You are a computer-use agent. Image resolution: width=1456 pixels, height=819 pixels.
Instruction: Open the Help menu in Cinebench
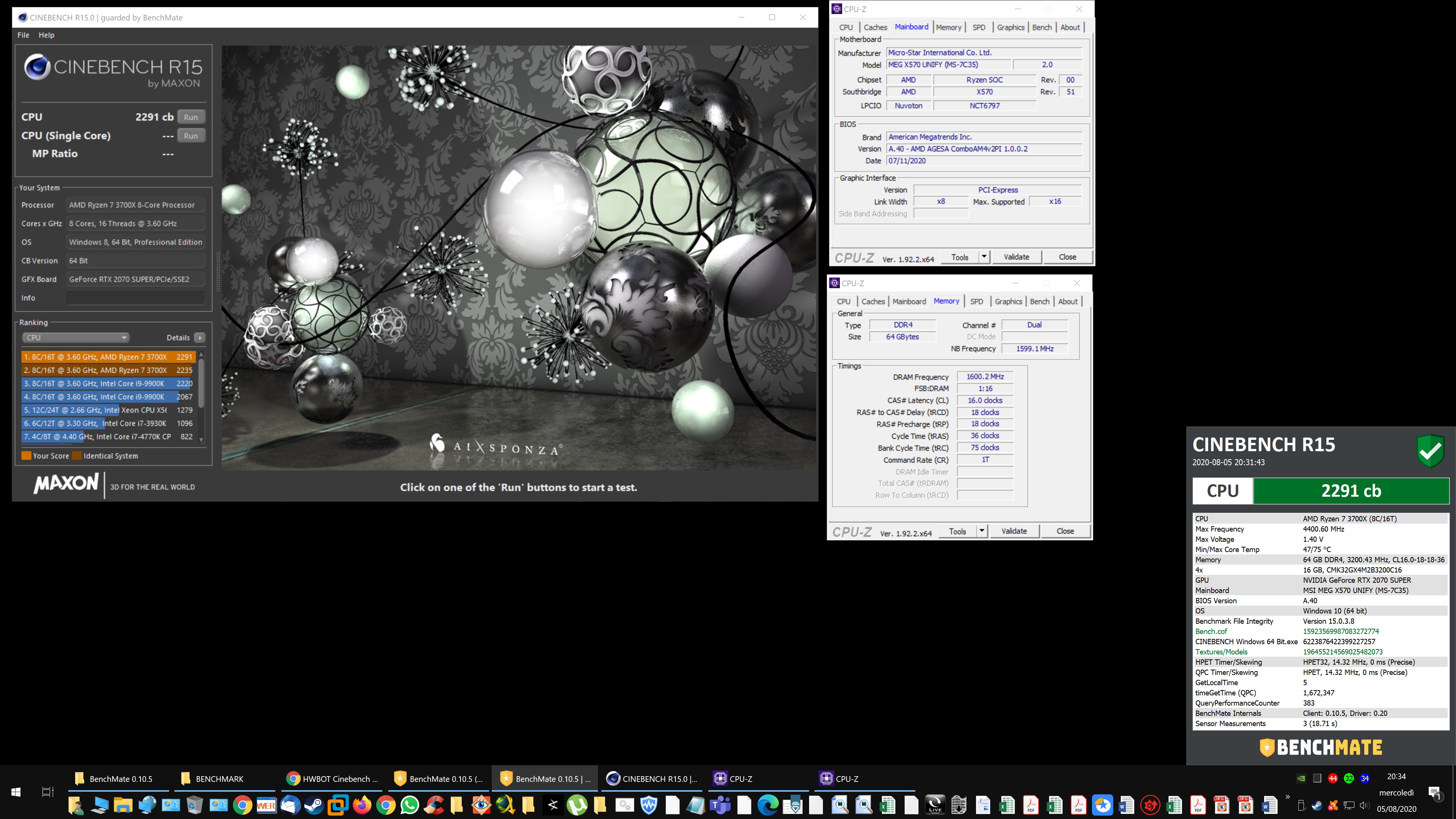pyautogui.click(x=46, y=35)
